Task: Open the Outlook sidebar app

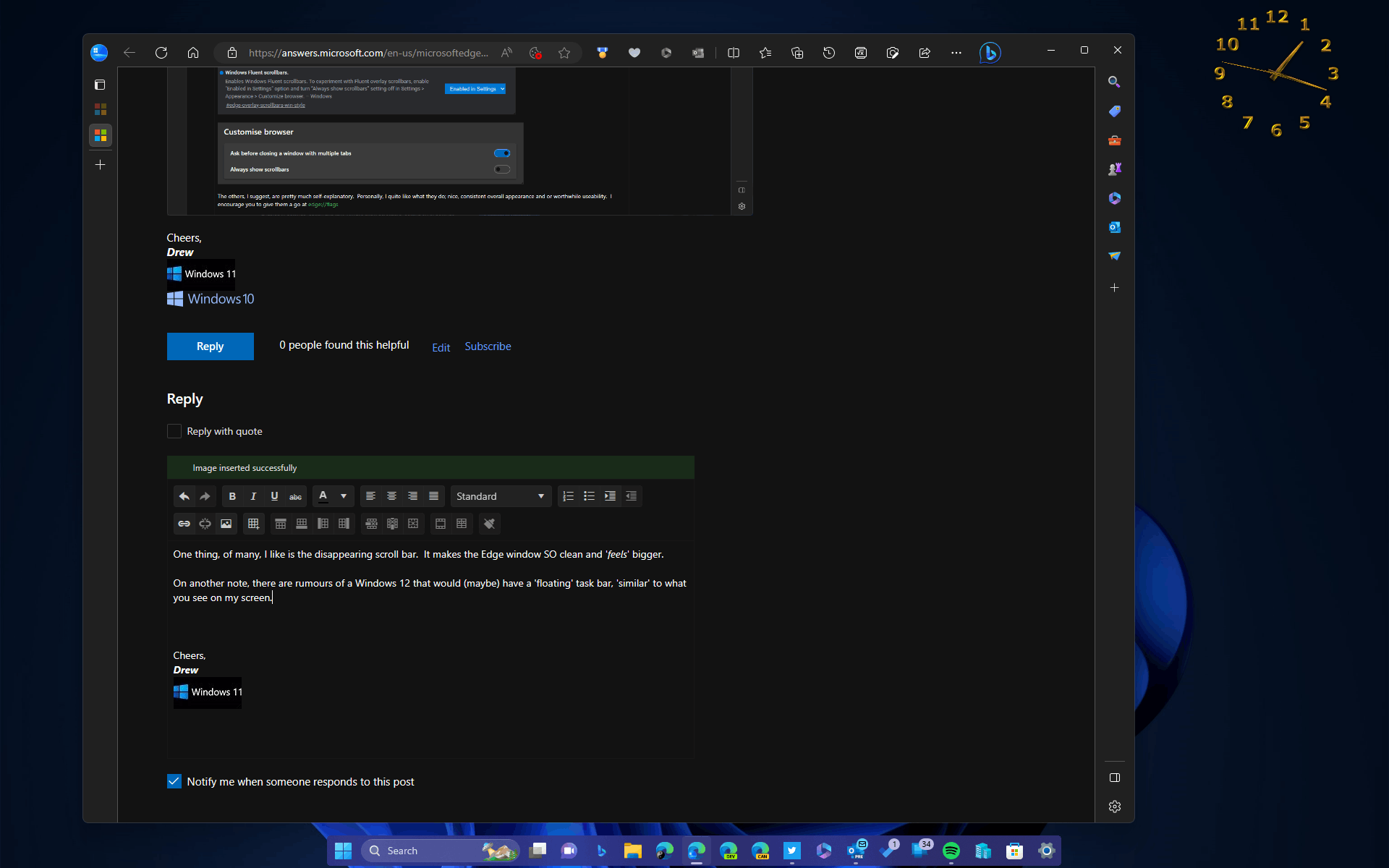Action: [x=1114, y=227]
